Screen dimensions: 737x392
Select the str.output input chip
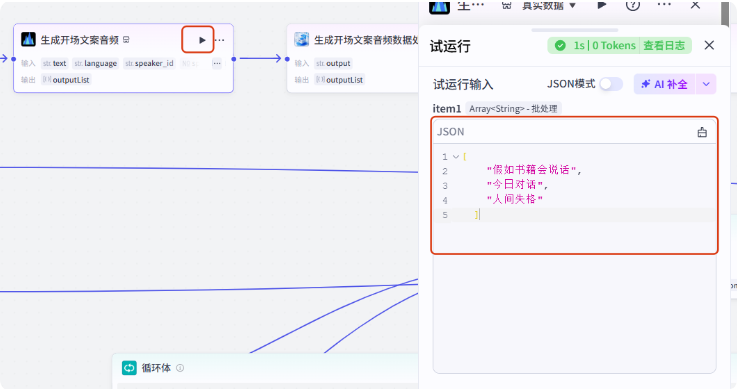pos(333,63)
